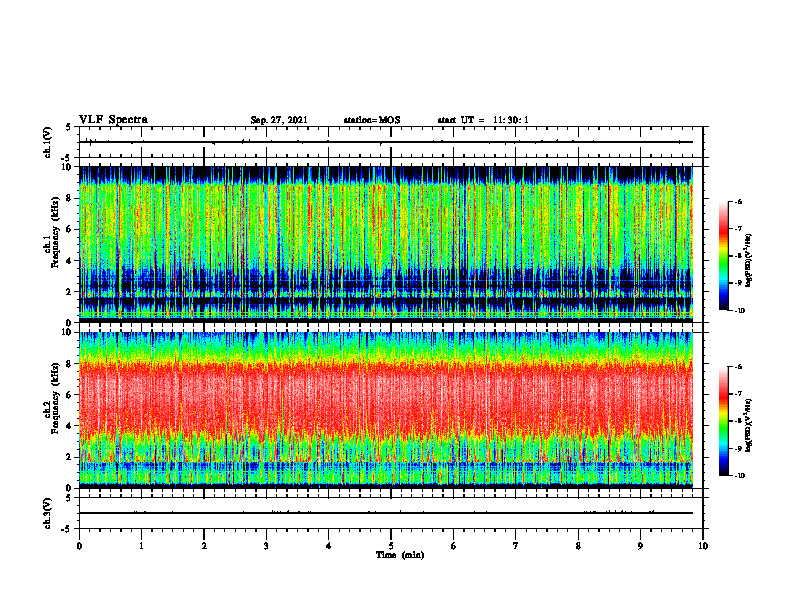
Task: Click time axis tick label "2" at bottom
Action: pos(204,546)
